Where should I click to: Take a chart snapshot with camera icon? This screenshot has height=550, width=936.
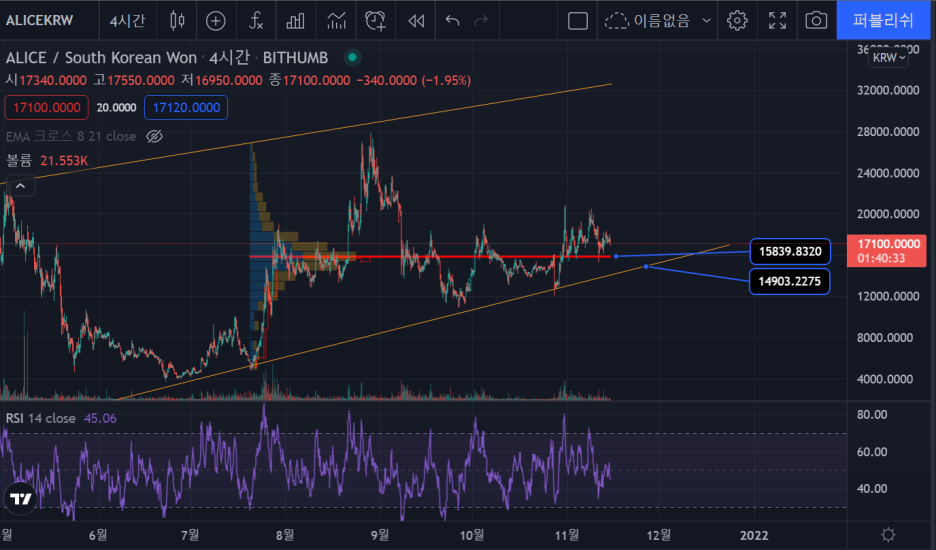tap(816, 20)
